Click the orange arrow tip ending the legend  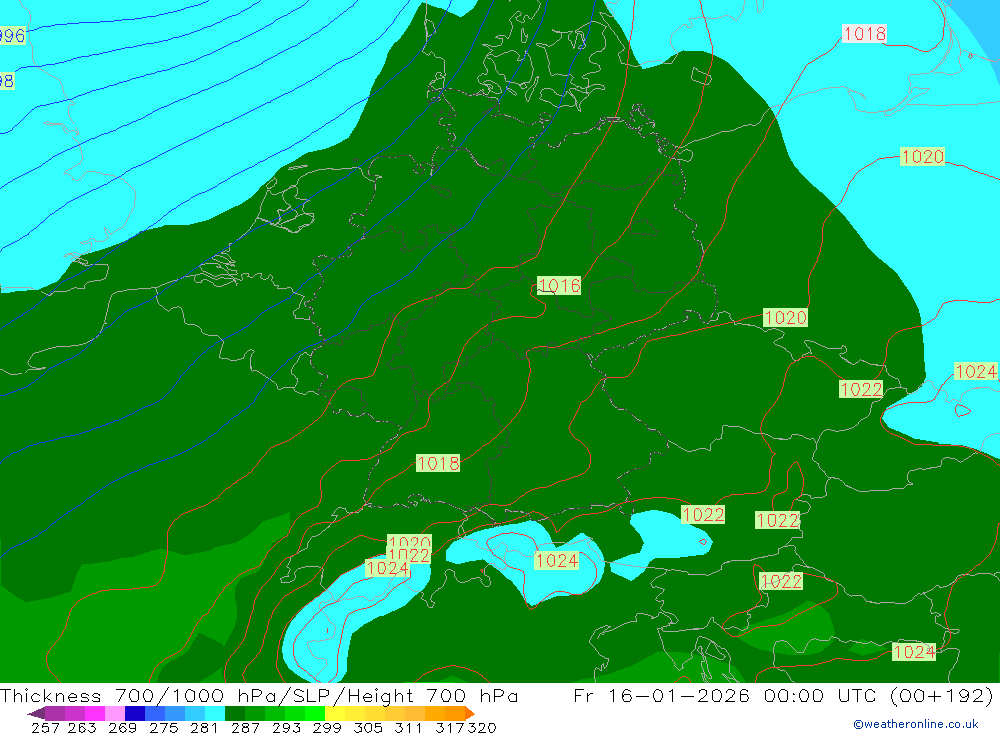click(x=470, y=713)
